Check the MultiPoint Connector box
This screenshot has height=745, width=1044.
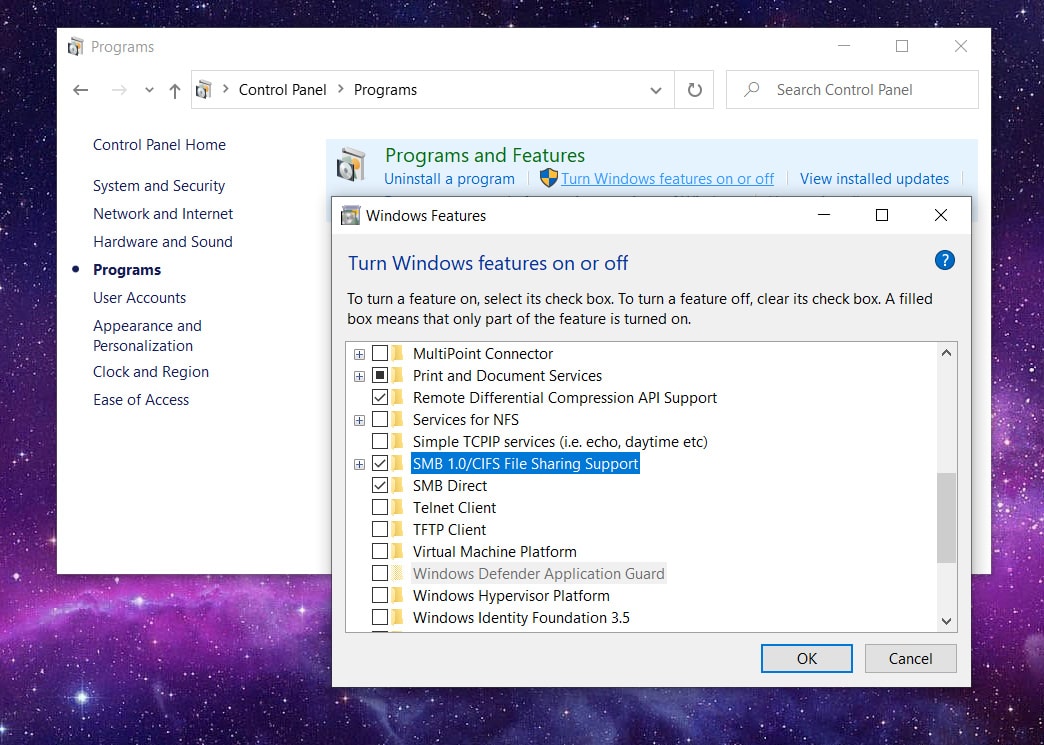[x=380, y=354]
